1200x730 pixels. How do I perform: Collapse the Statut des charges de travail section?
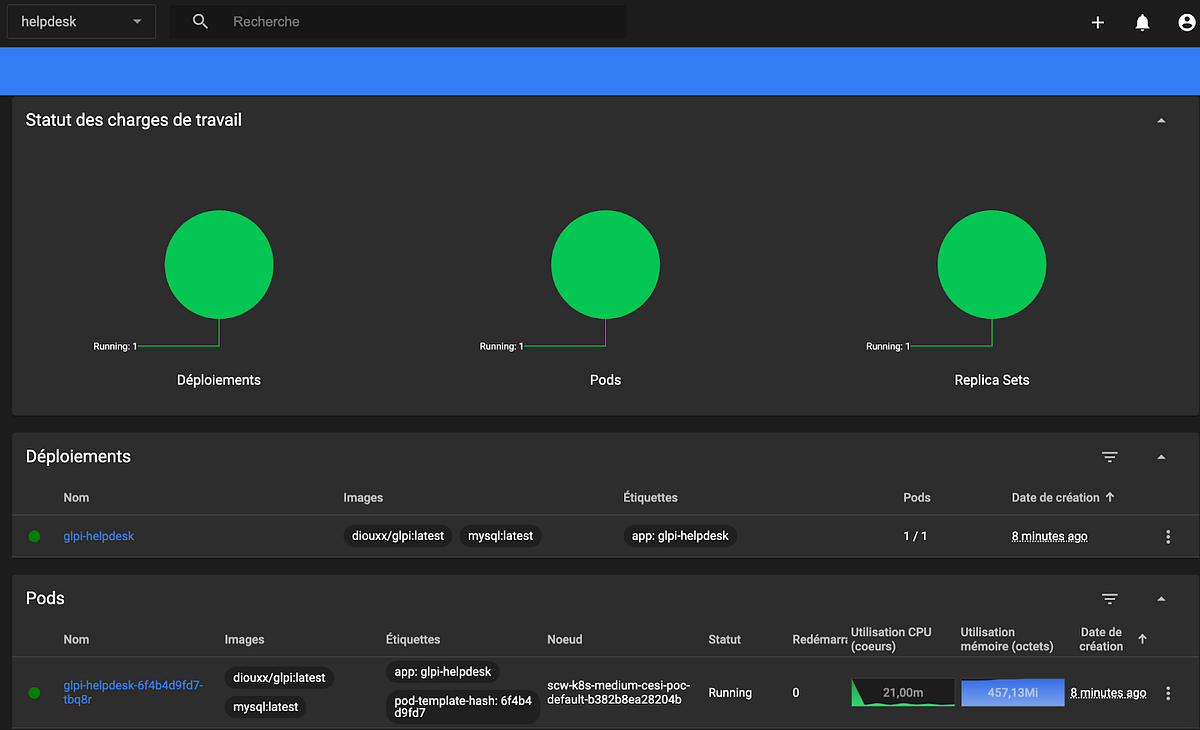(1161, 118)
